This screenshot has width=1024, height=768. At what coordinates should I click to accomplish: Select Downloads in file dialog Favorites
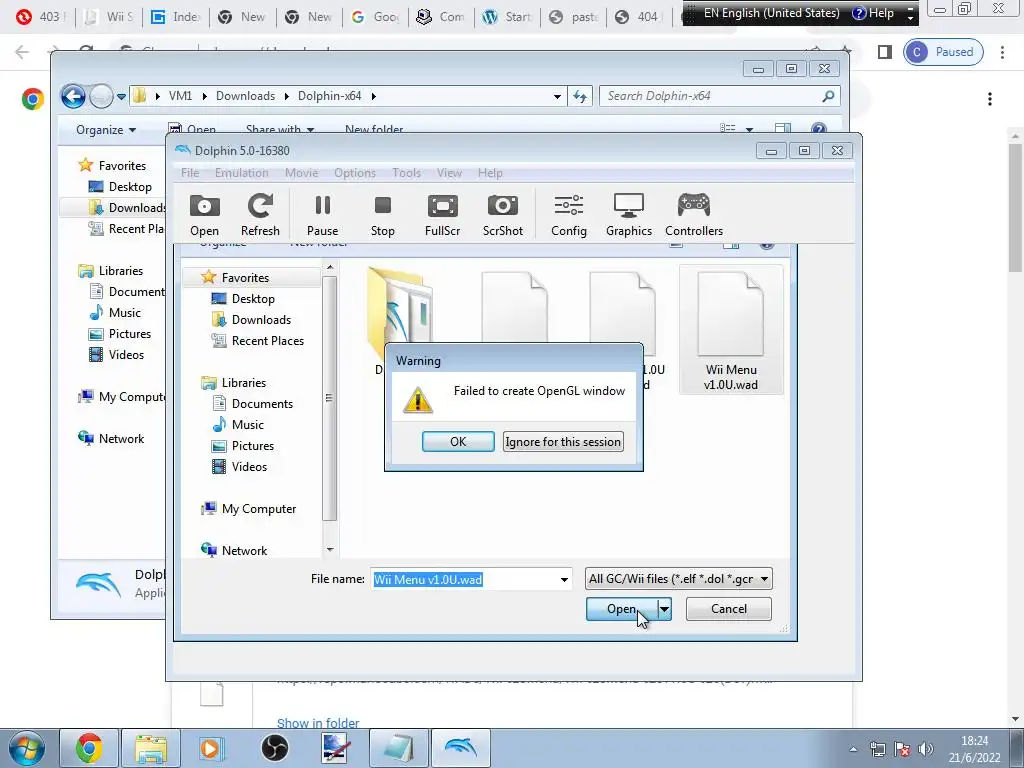click(261, 319)
